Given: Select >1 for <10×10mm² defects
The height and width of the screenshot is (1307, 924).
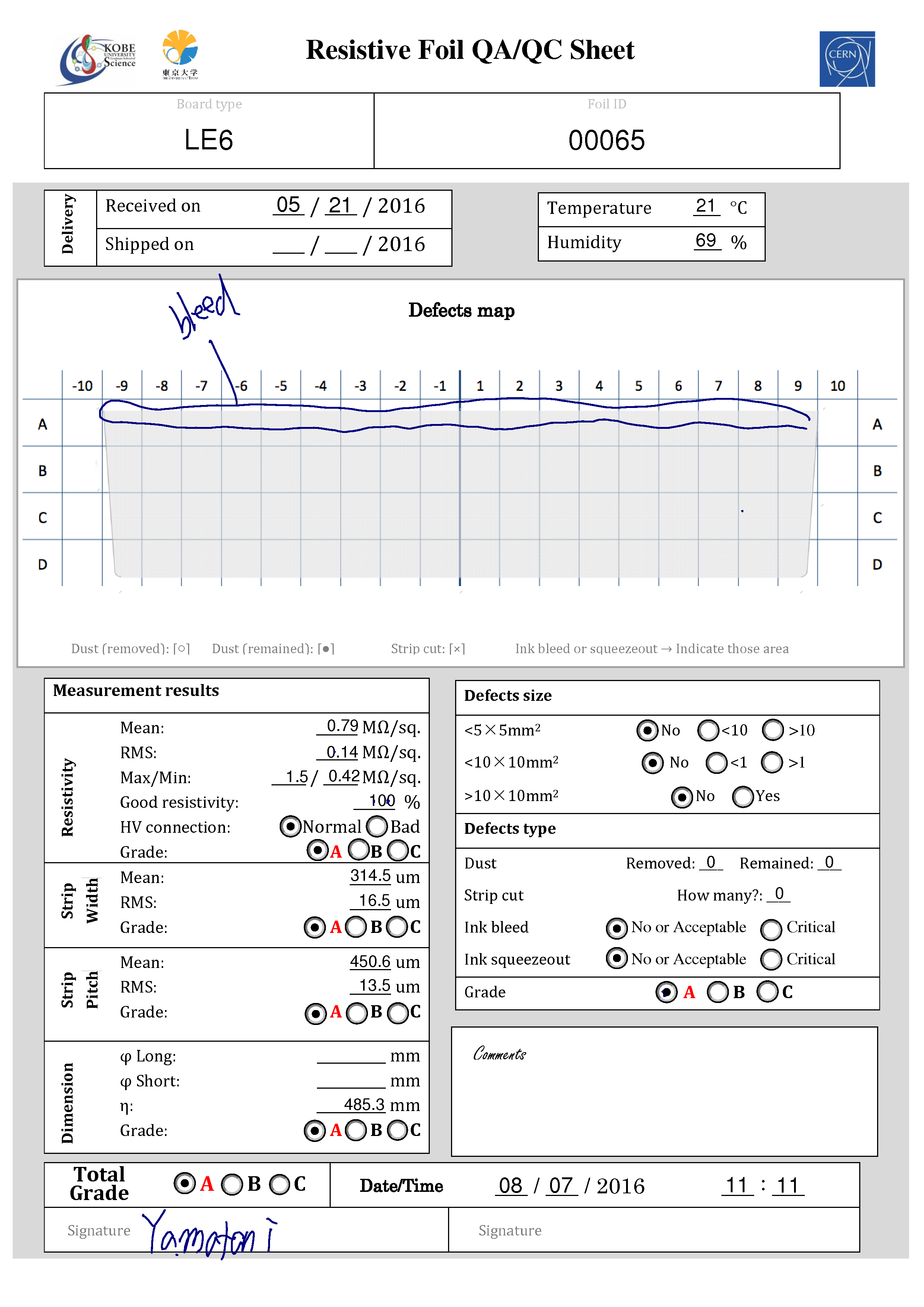Looking at the screenshot, I should 772,762.
